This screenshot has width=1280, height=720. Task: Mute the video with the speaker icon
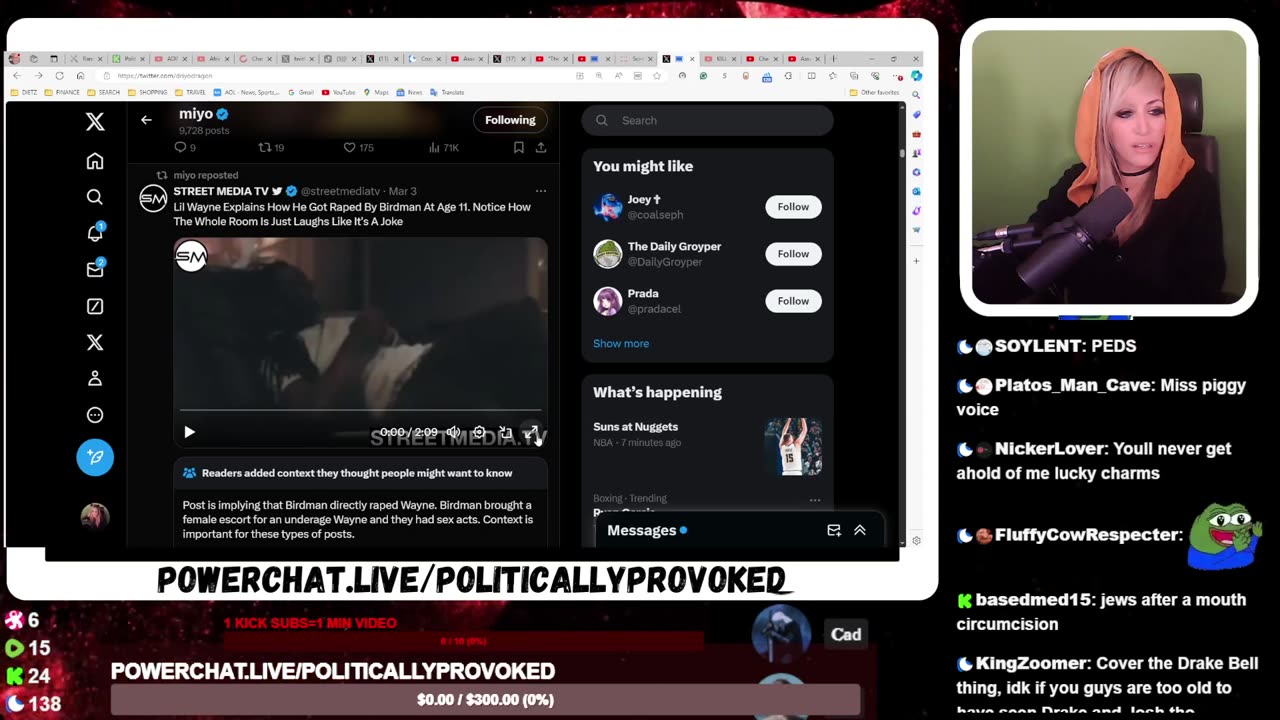tap(453, 432)
